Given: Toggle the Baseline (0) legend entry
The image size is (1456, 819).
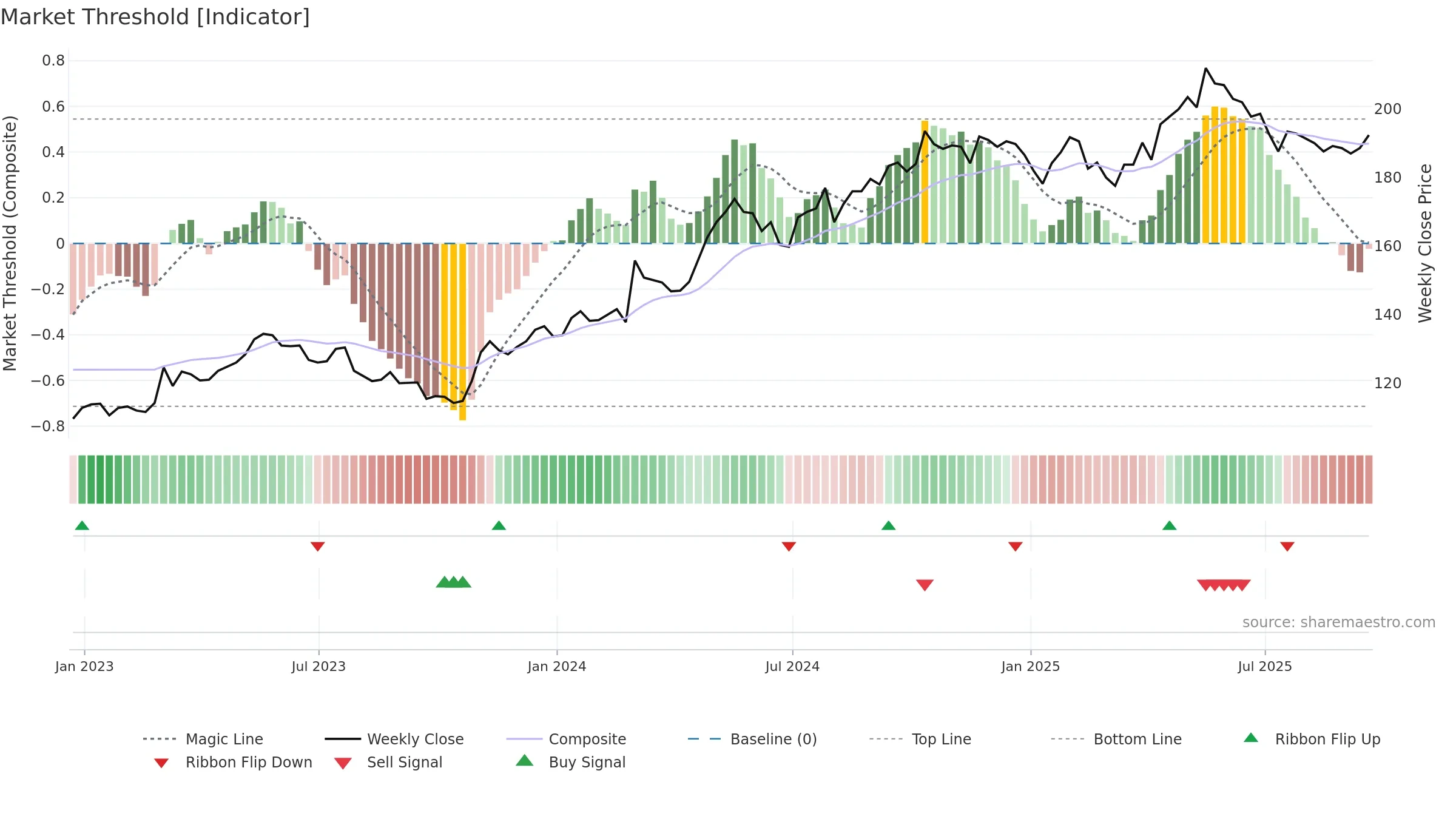Looking at the screenshot, I should coord(752,739).
